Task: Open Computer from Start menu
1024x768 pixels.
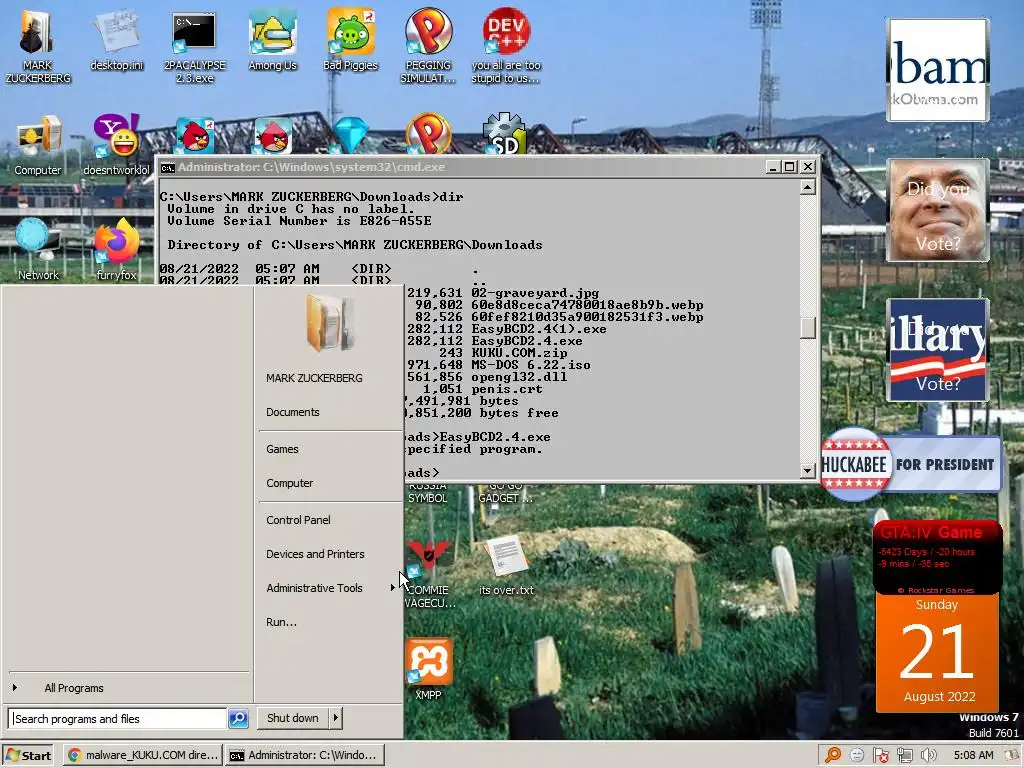Action: coord(289,483)
